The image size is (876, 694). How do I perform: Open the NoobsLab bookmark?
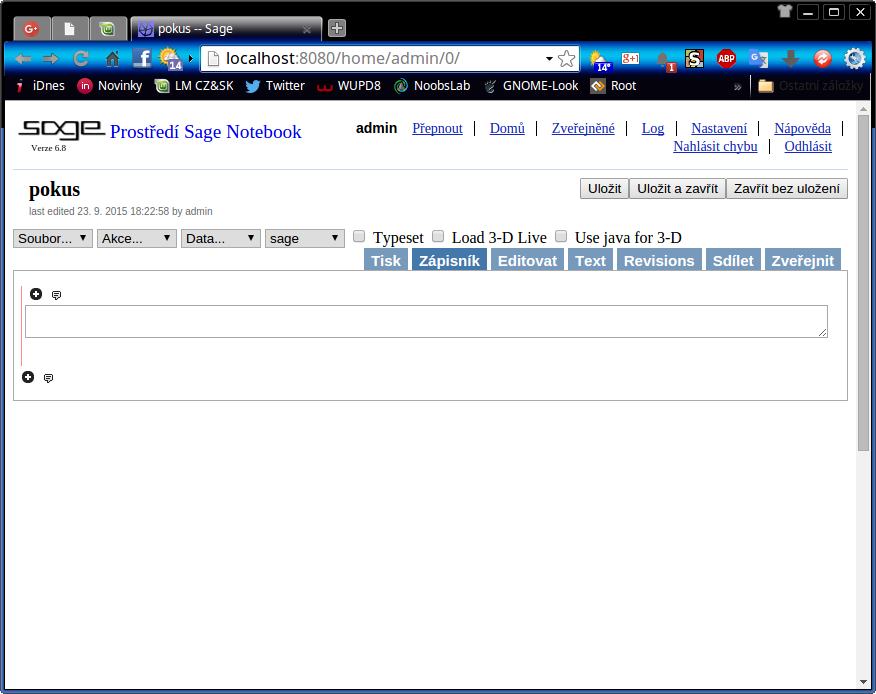[432, 86]
